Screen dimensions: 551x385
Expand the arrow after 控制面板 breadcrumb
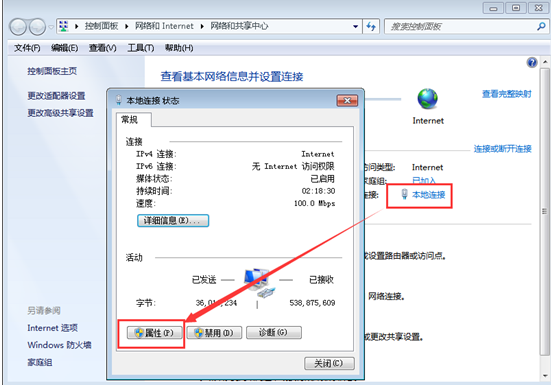[x=127, y=27]
